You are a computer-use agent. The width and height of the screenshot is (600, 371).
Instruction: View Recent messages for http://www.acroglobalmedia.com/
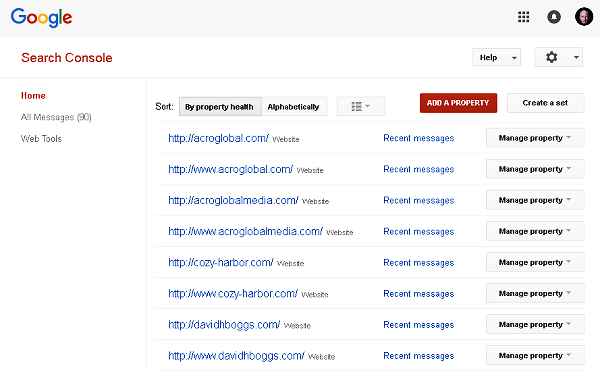click(419, 231)
